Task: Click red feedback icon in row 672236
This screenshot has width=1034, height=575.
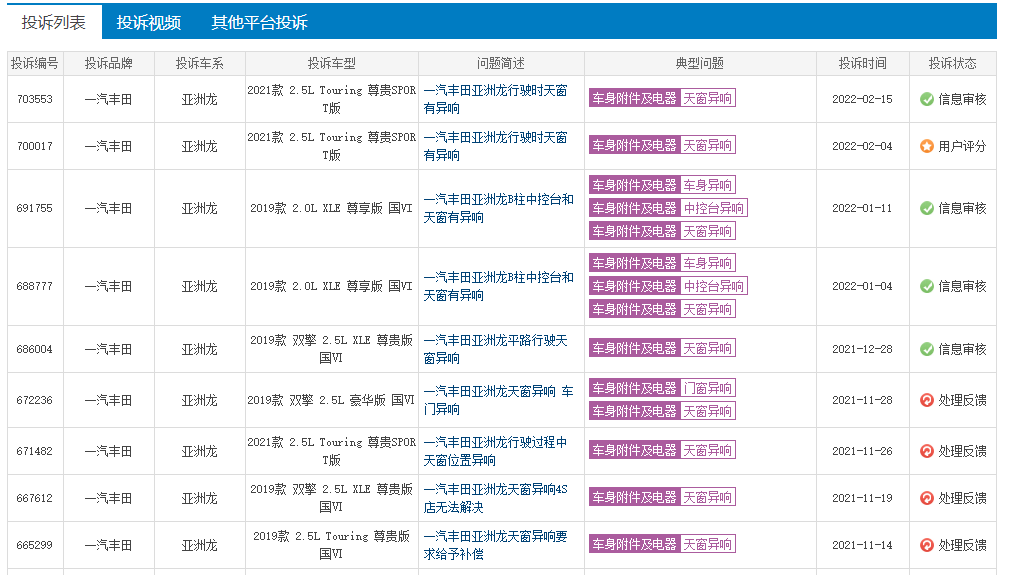Action: [x=927, y=400]
